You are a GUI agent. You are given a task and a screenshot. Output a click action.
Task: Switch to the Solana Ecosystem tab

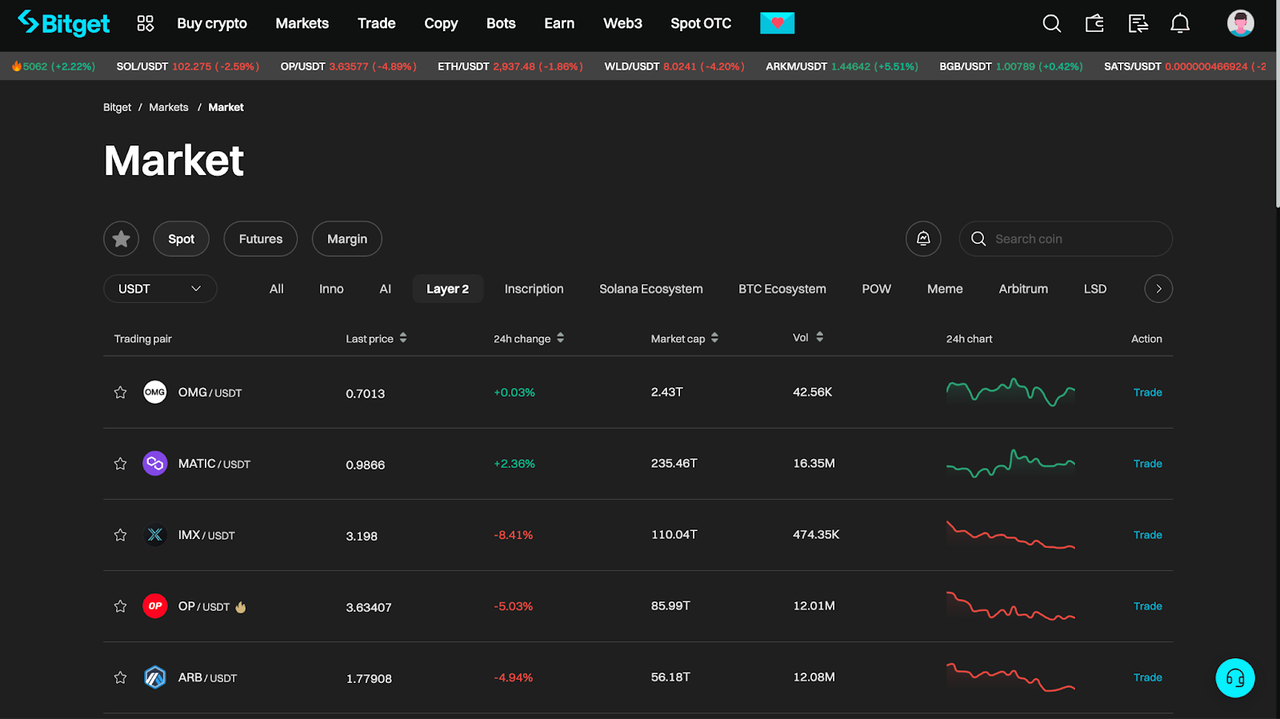tap(651, 289)
